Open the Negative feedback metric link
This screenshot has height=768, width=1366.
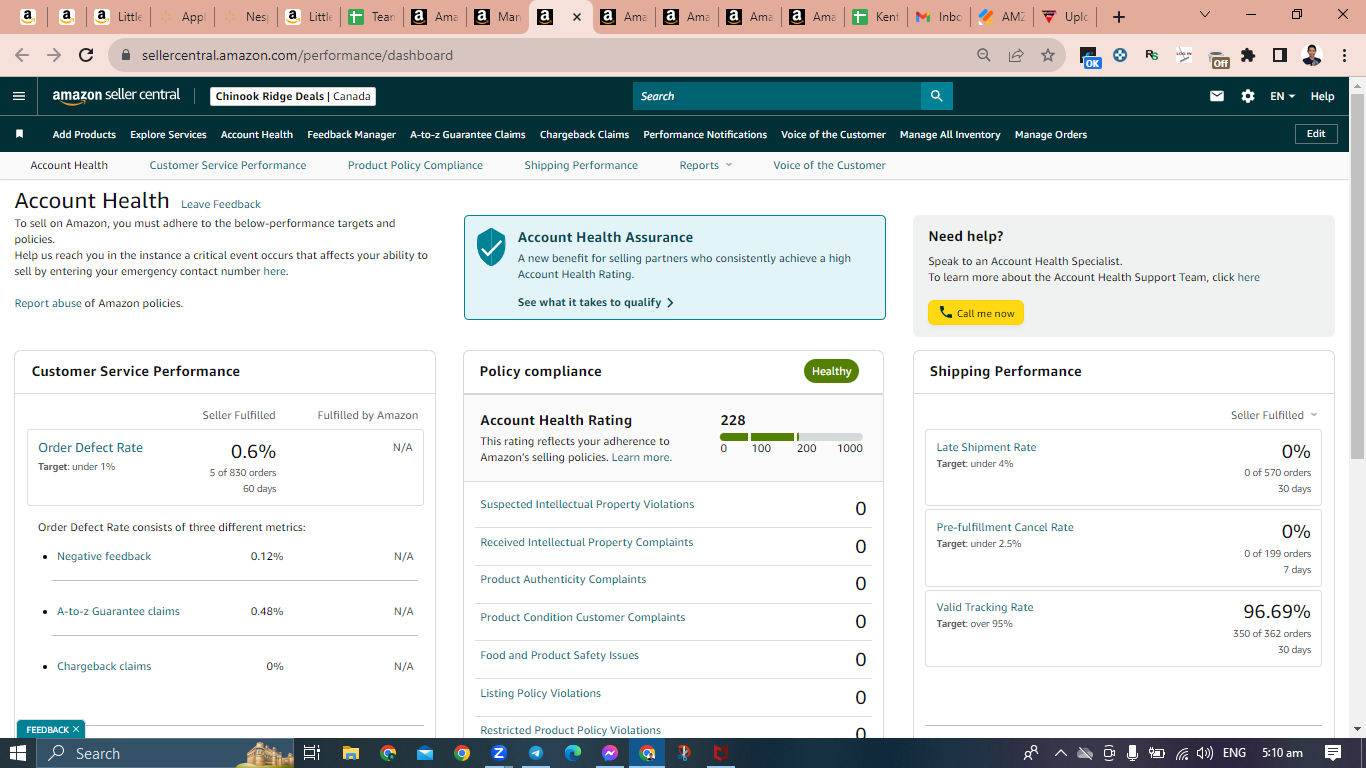tap(104, 556)
